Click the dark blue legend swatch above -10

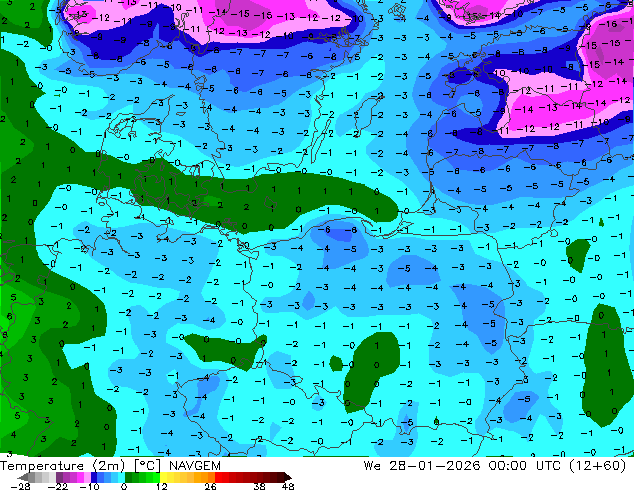[94, 477]
